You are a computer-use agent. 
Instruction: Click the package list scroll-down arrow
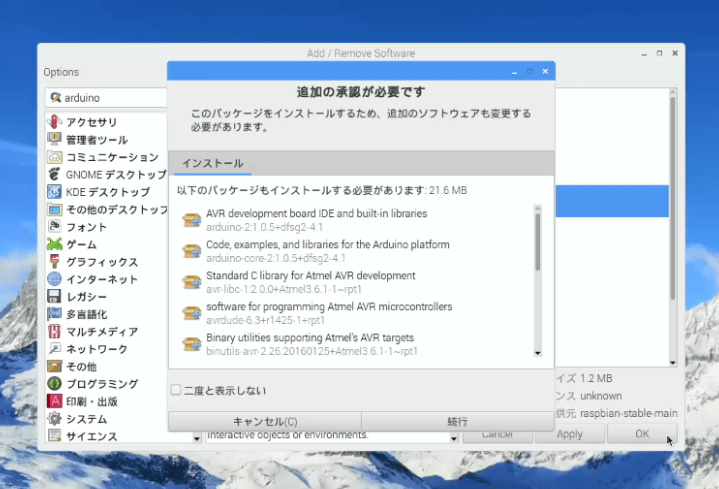[537, 353]
